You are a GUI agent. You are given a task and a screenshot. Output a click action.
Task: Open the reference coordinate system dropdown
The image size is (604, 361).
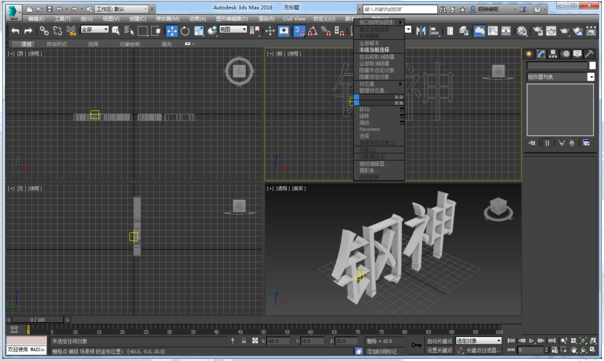click(233, 29)
